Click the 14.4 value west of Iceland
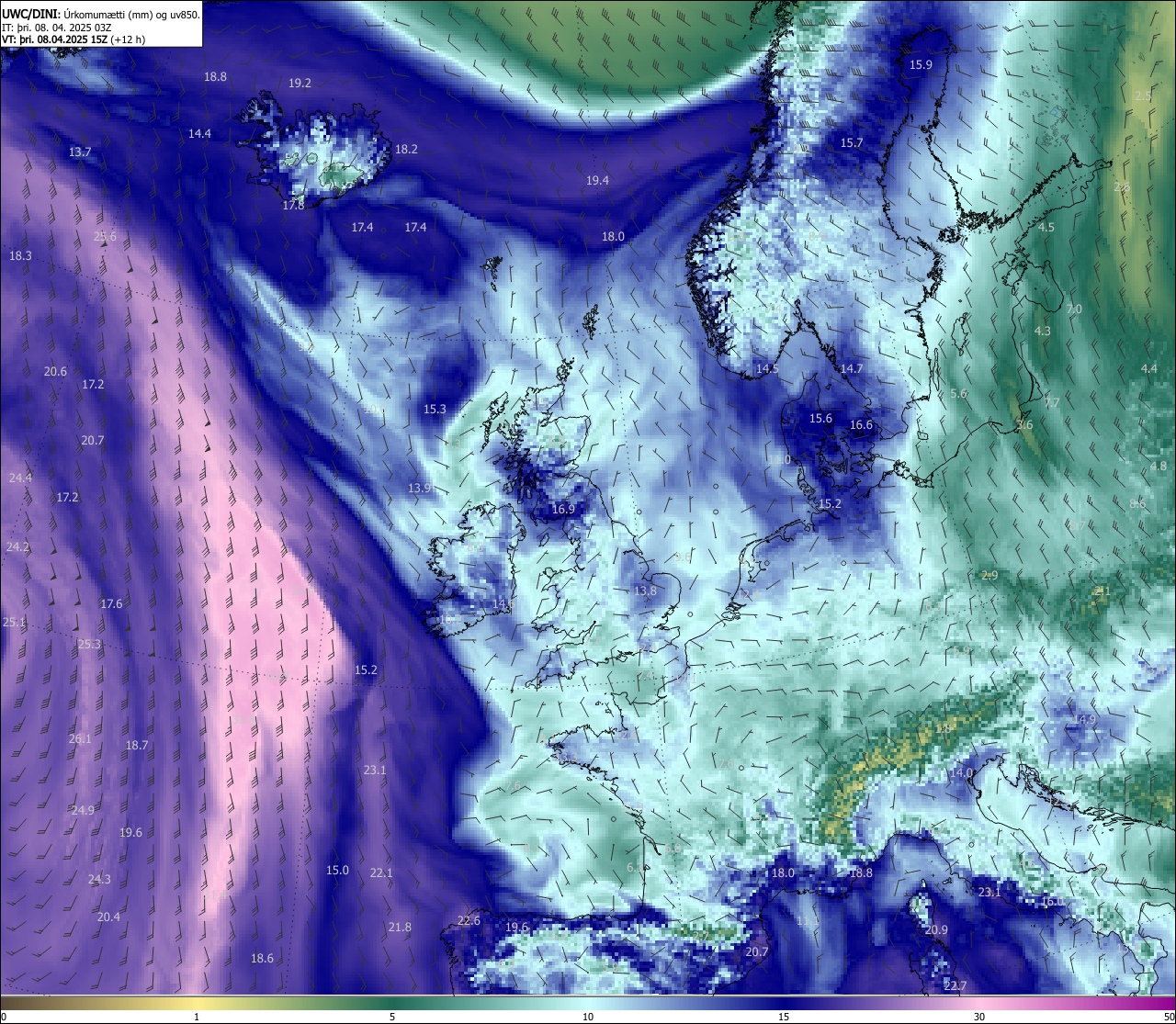Image resolution: width=1176 pixels, height=1024 pixels. pos(199,133)
